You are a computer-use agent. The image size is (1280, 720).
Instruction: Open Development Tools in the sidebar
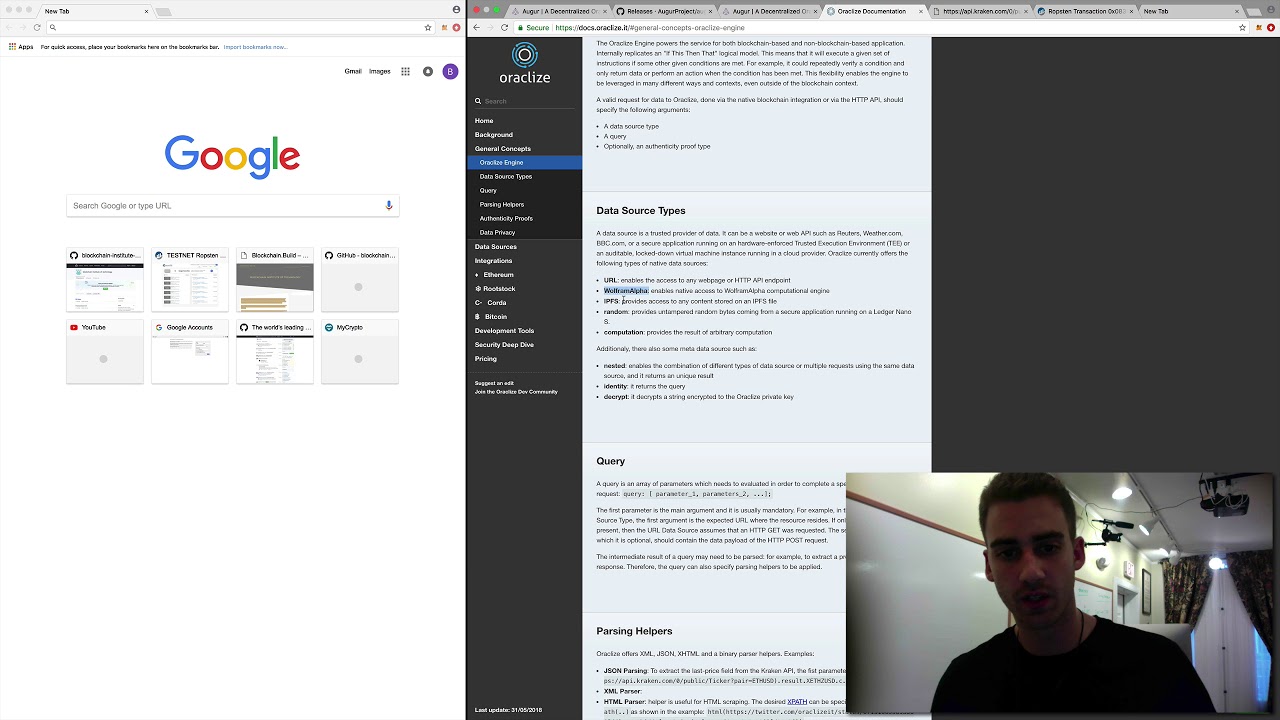[524, 330]
